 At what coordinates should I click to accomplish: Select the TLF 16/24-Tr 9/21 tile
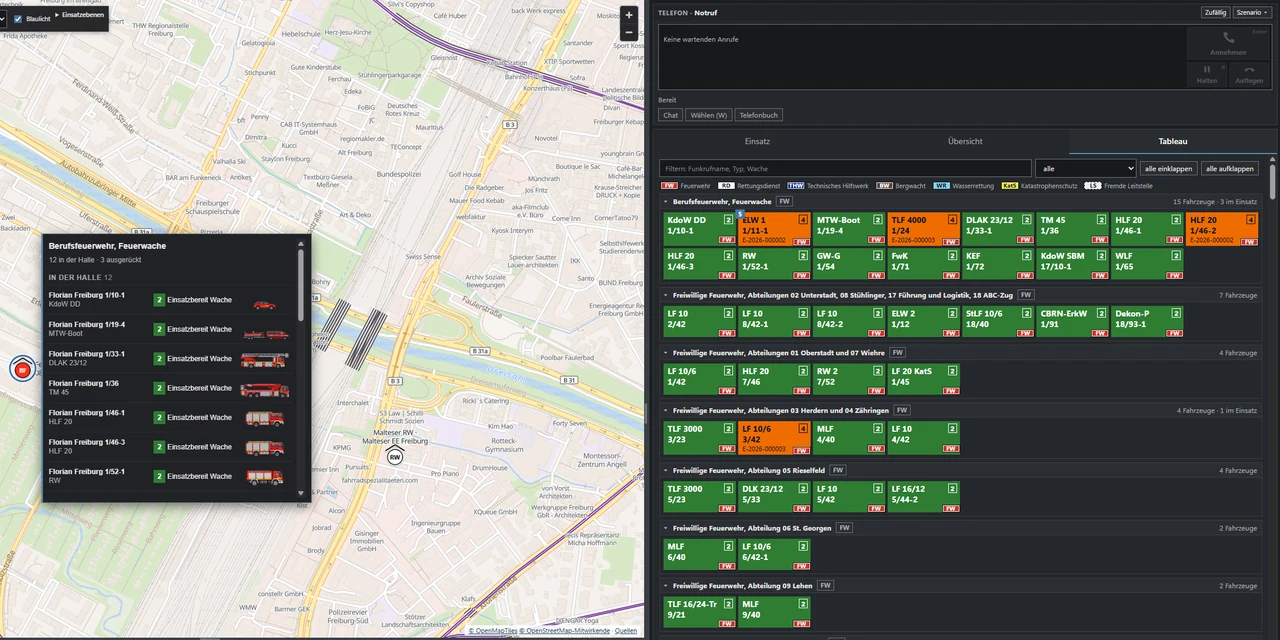pyautogui.click(x=700, y=613)
